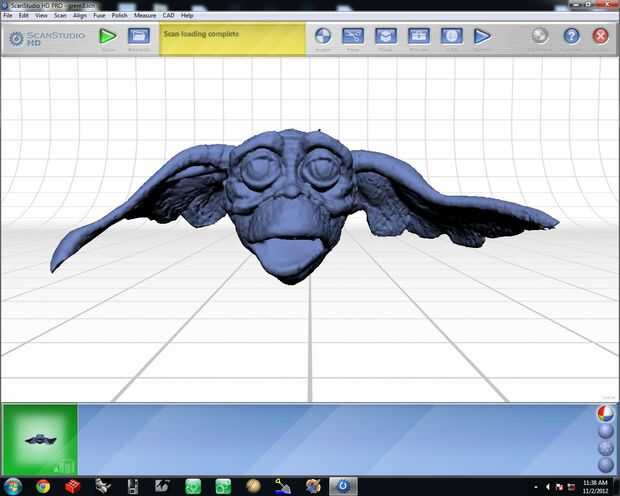Screen dimensions: 620x496
Task: Click the grey globe icon in toolbar
Action: 540,36
